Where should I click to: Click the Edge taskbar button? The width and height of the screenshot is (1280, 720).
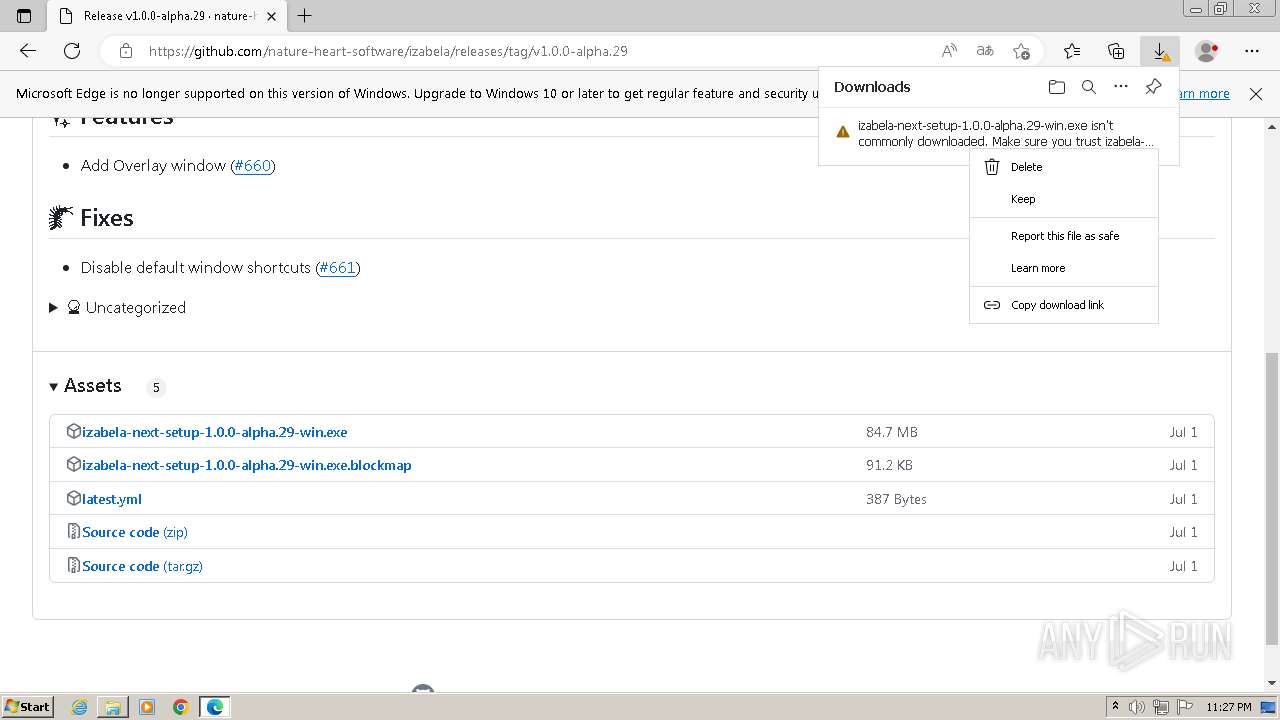point(215,707)
